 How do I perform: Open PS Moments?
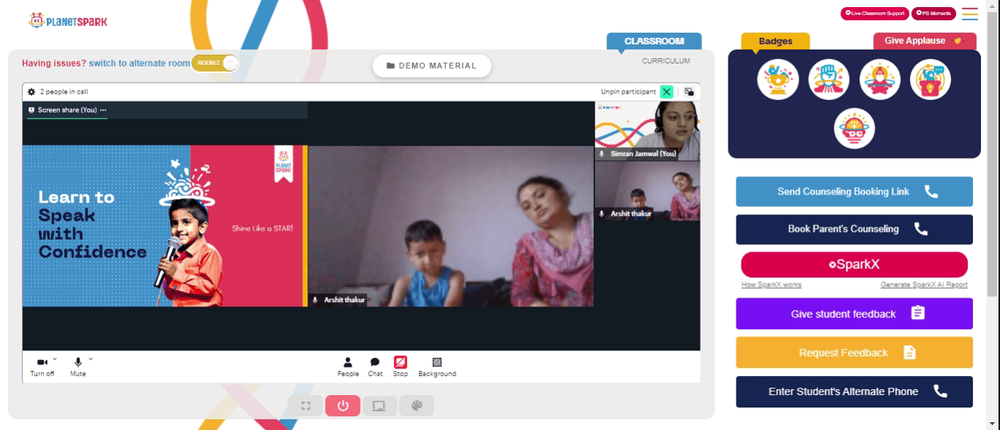pyautogui.click(x=934, y=13)
